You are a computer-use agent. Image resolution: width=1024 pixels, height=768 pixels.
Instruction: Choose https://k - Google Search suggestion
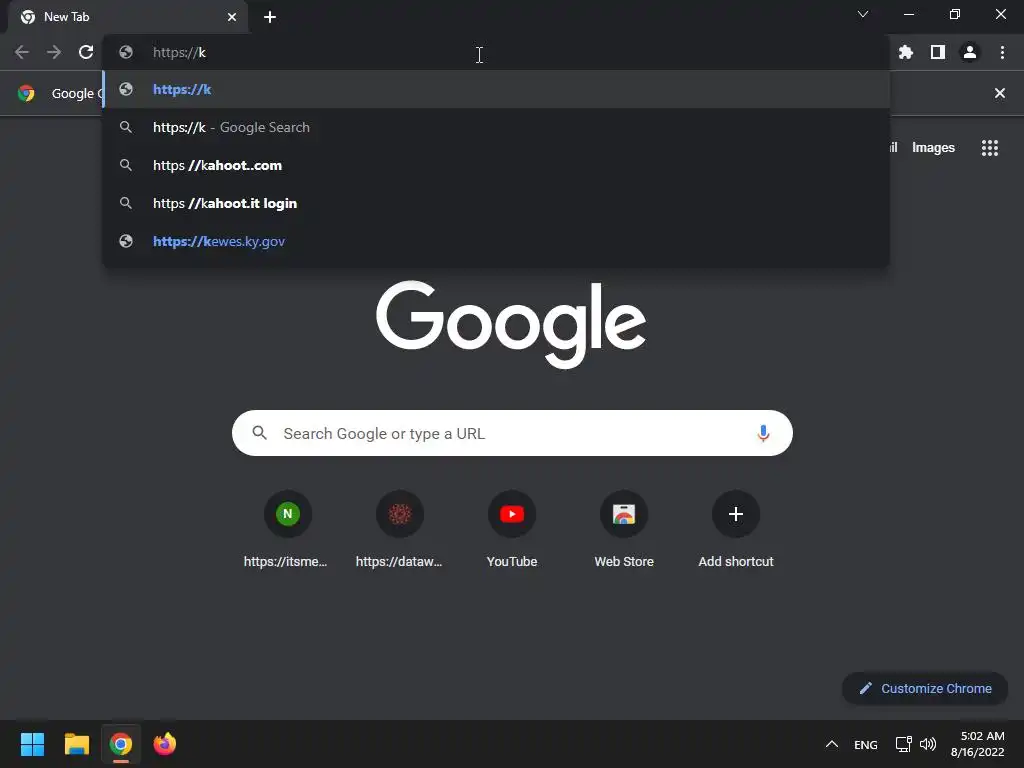pyautogui.click(x=496, y=127)
